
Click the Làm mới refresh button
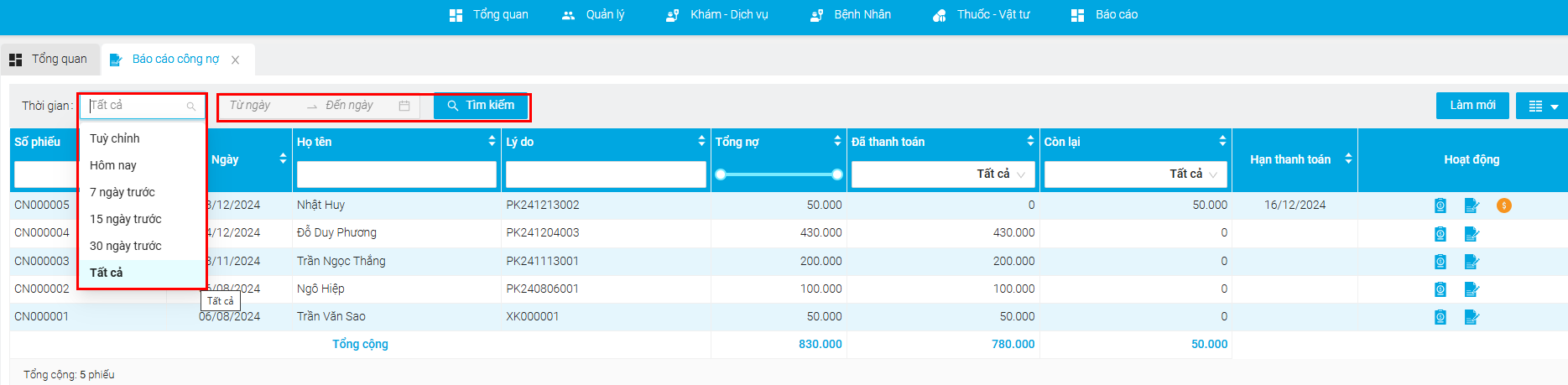[x=1472, y=106]
